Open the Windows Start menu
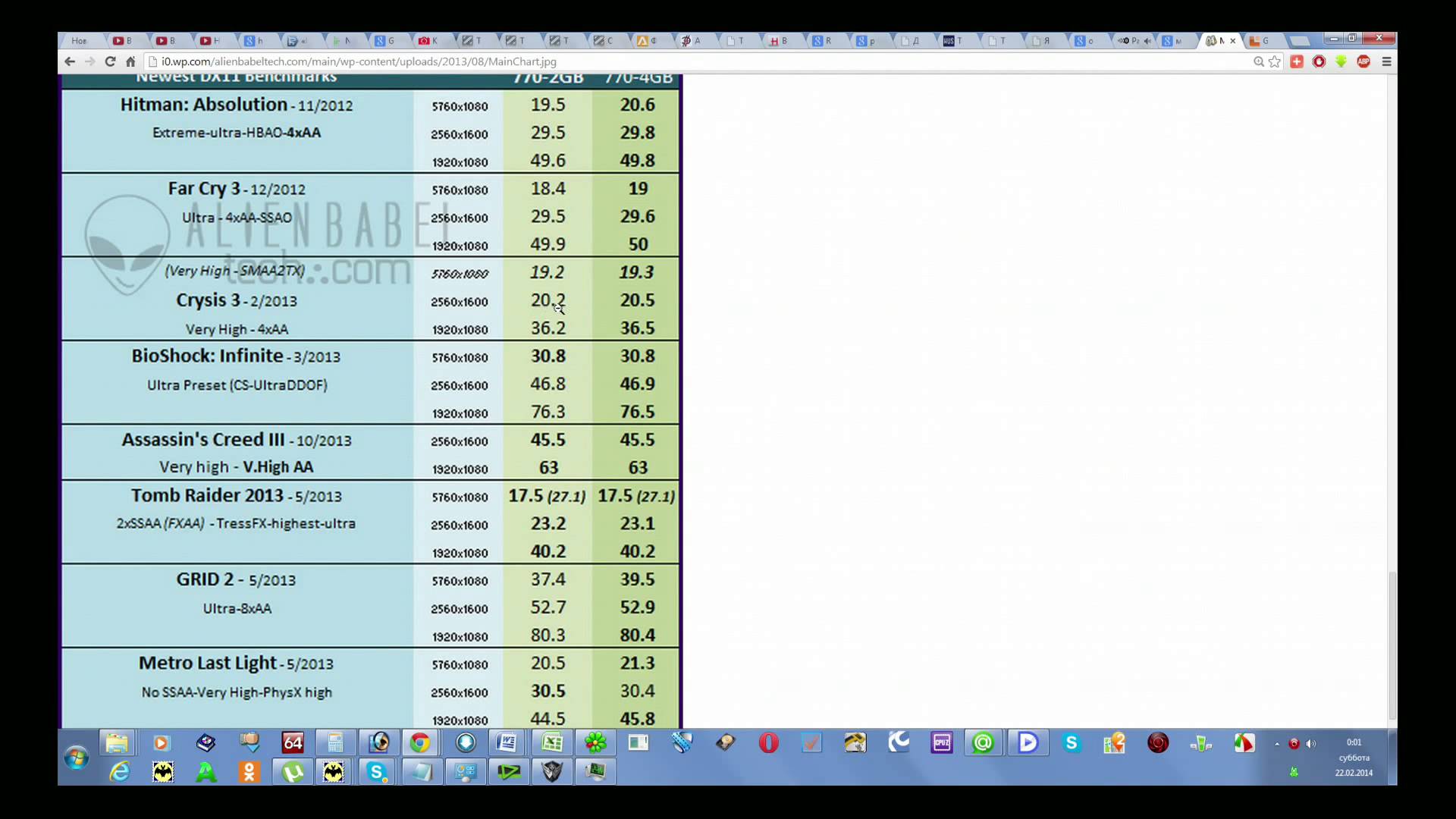The image size is (1456, 819). coord(77,757)
